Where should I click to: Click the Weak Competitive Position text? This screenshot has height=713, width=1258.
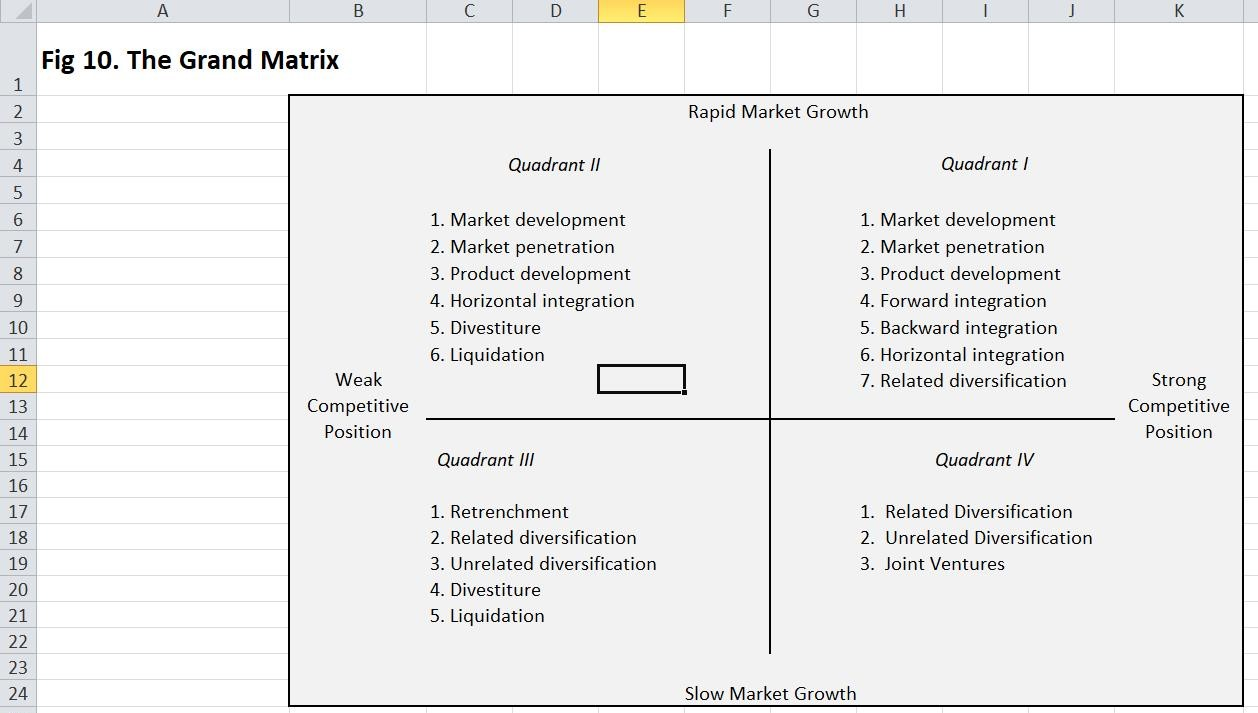click(357, 405)
